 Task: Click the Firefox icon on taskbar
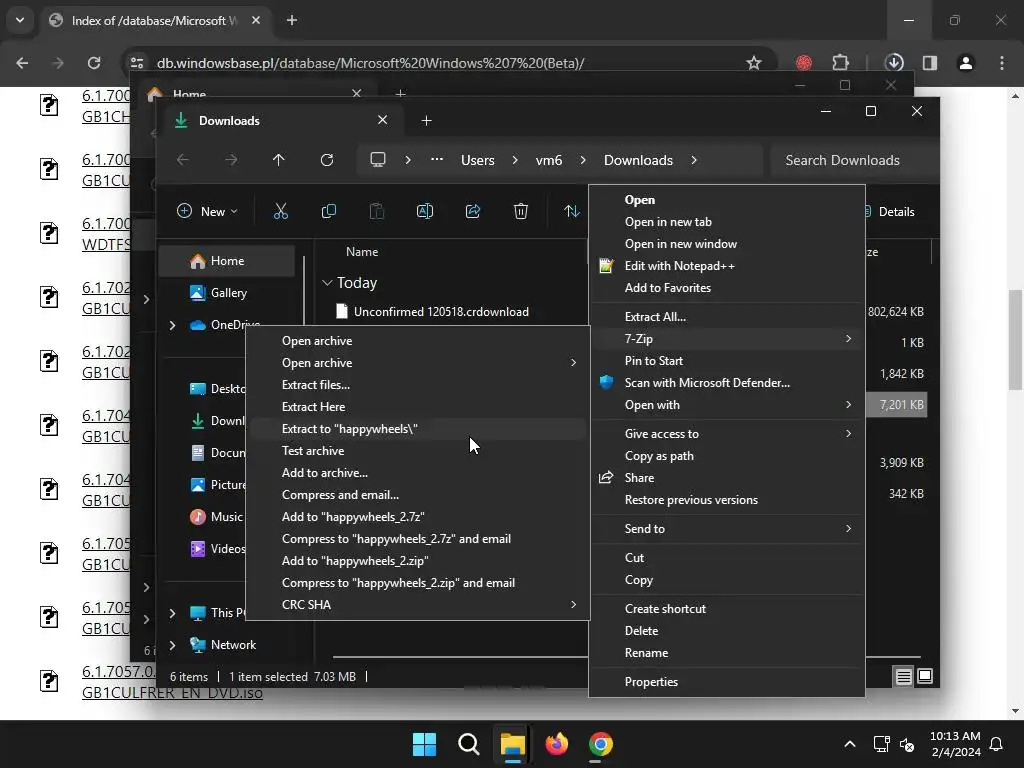click(x=556, y=744)
